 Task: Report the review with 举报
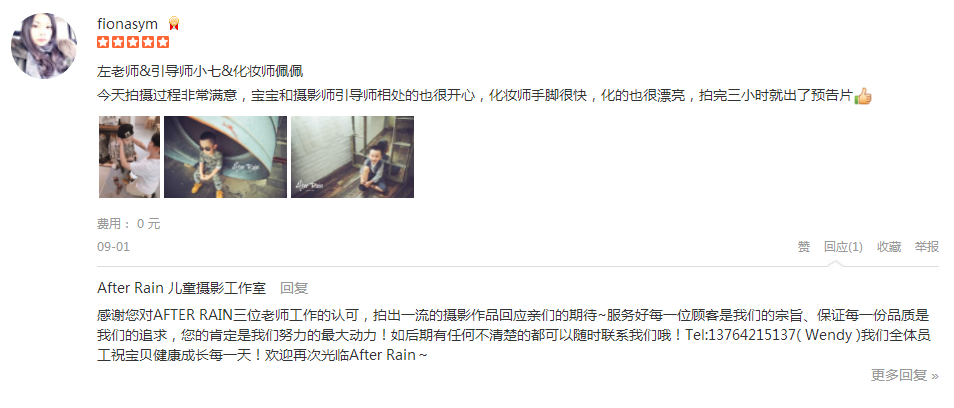(x=927, y=247)
